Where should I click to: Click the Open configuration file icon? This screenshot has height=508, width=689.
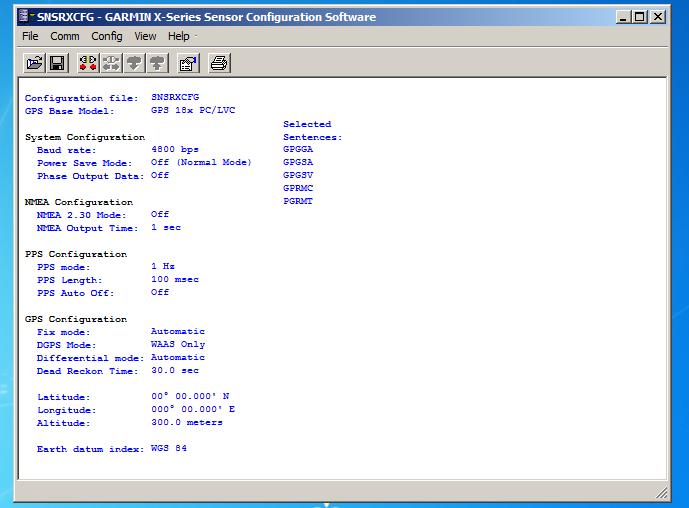pos(34,63)
